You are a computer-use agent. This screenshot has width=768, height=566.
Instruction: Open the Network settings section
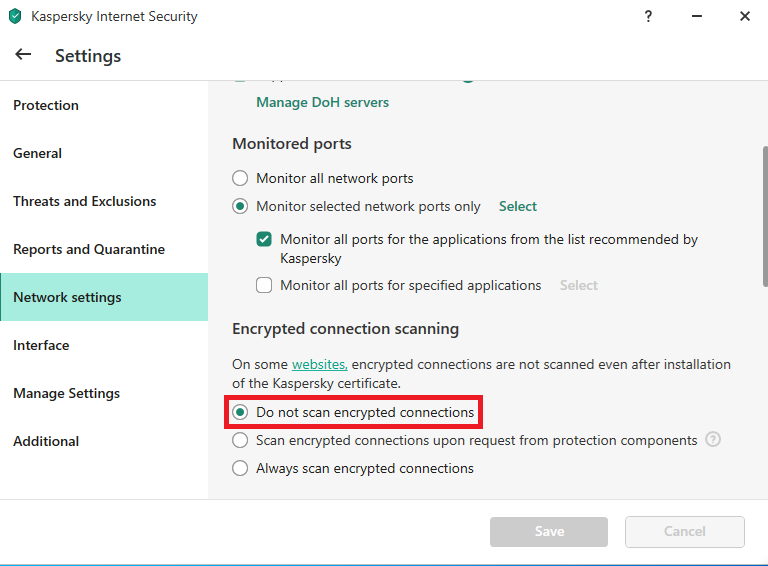click(x=104, y=297)
